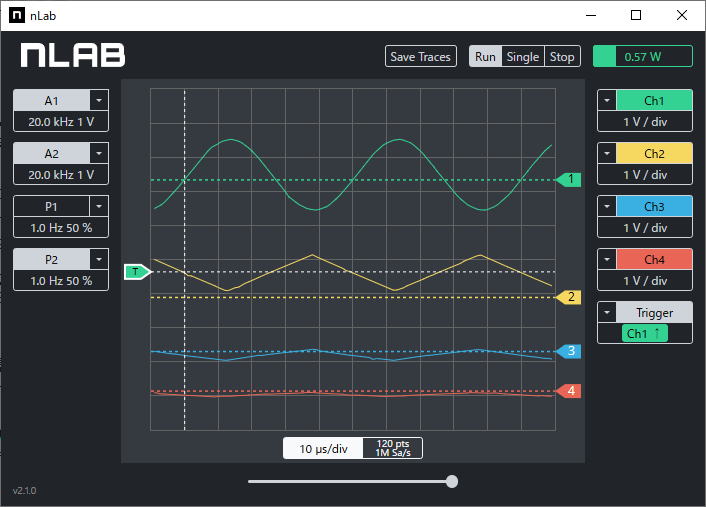Open the A2 settings dropdown arrow
Viewport: 706px width, 507px height.
coord(98,154)
